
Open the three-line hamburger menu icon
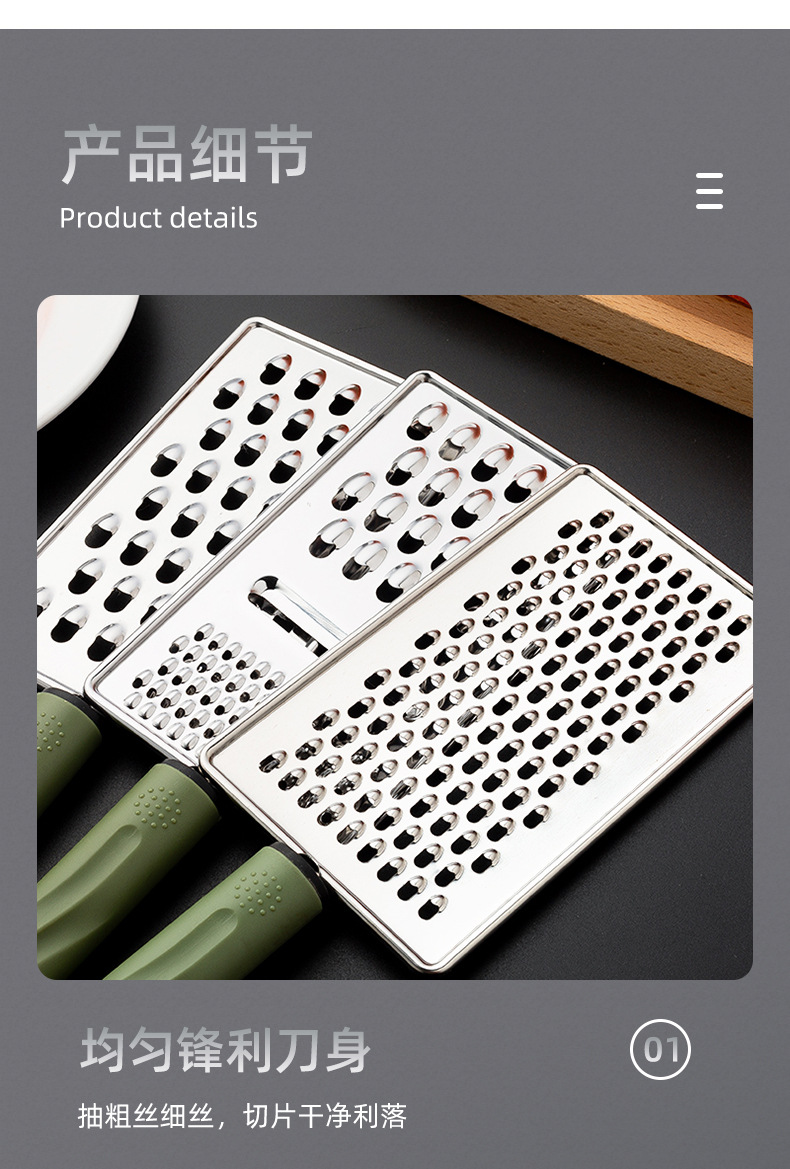pos(709,191)
